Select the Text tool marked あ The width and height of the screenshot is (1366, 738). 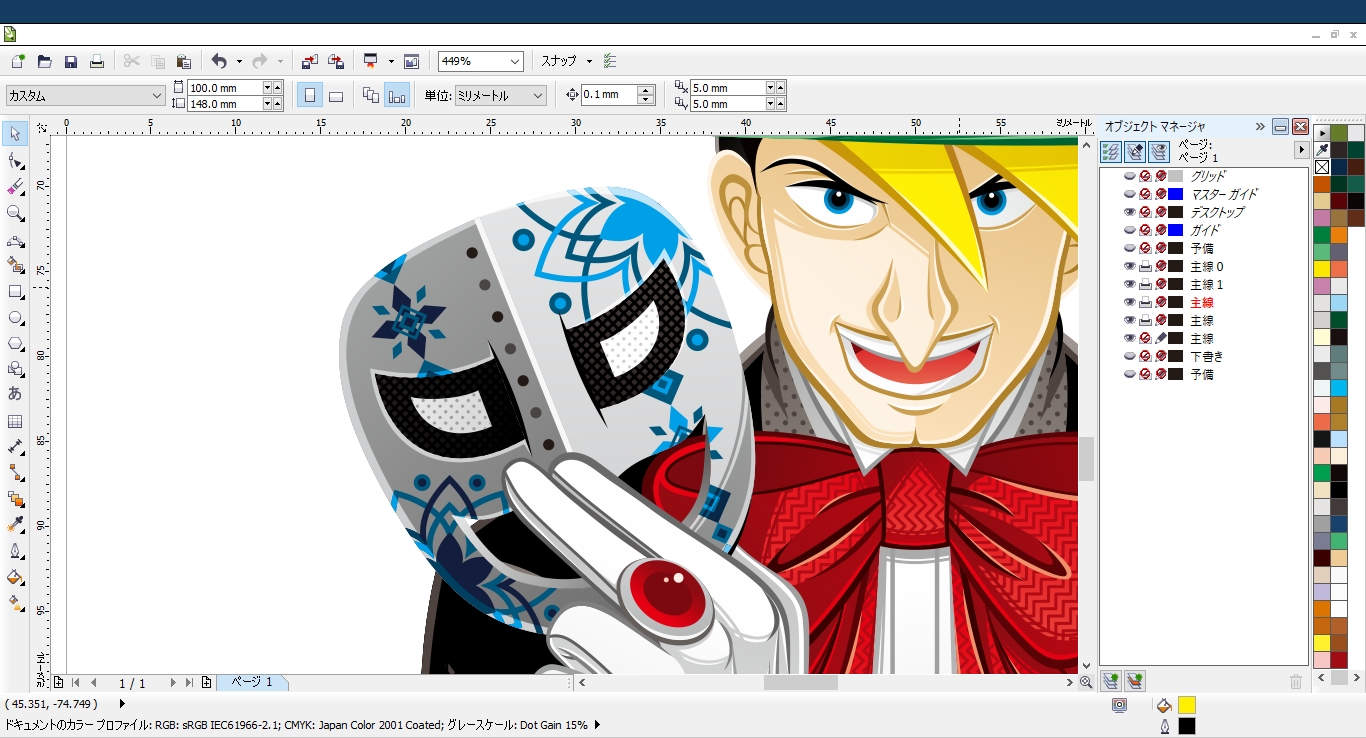(x=15, y=394)
